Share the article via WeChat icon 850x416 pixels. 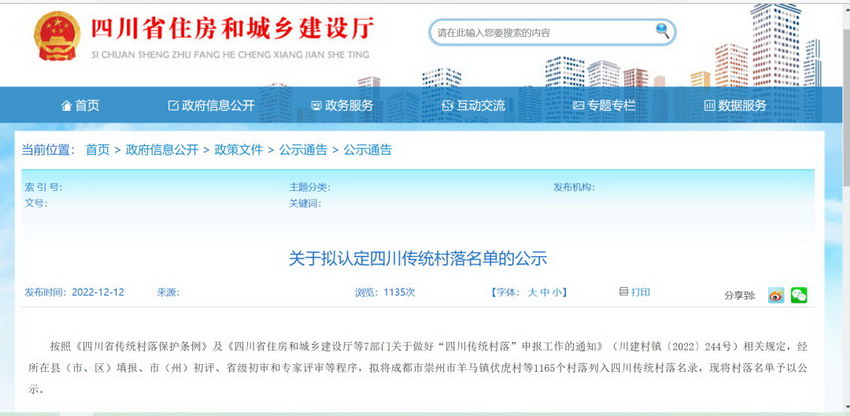[x=798, y=295]
